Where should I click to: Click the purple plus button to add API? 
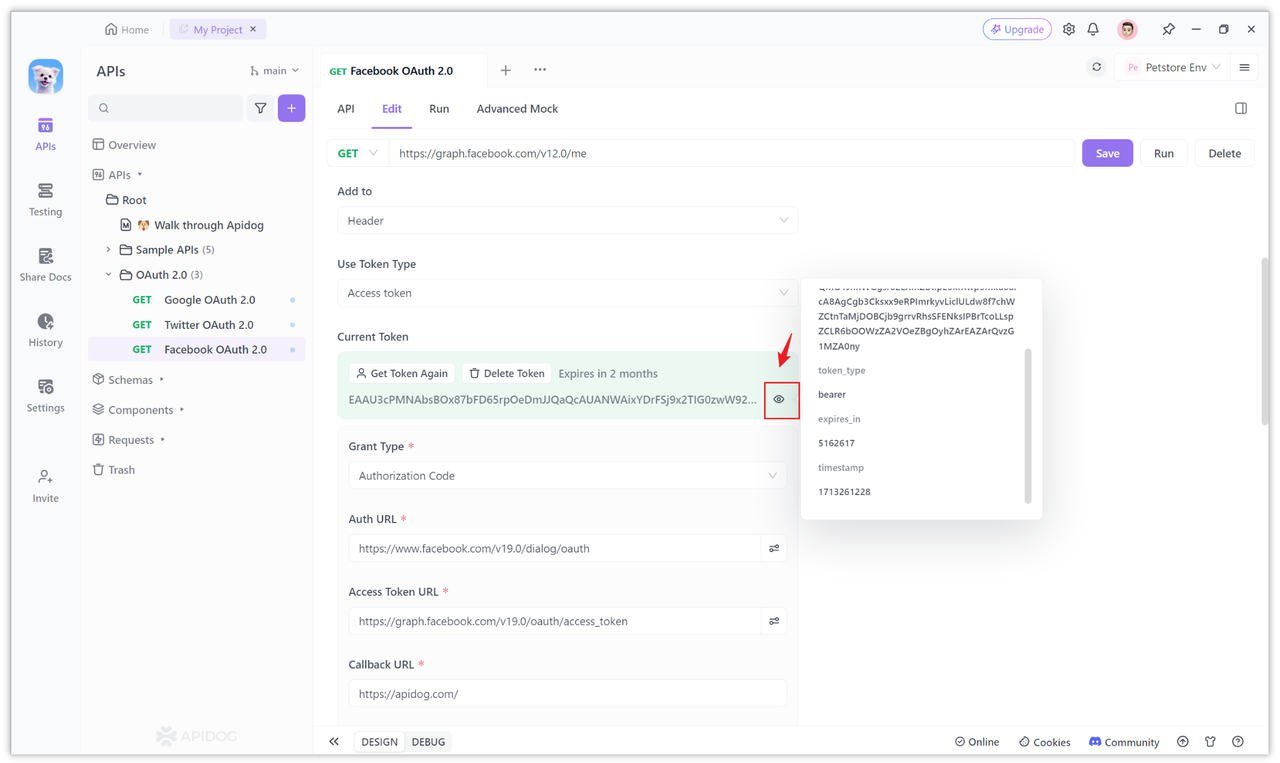click(291, 108)
